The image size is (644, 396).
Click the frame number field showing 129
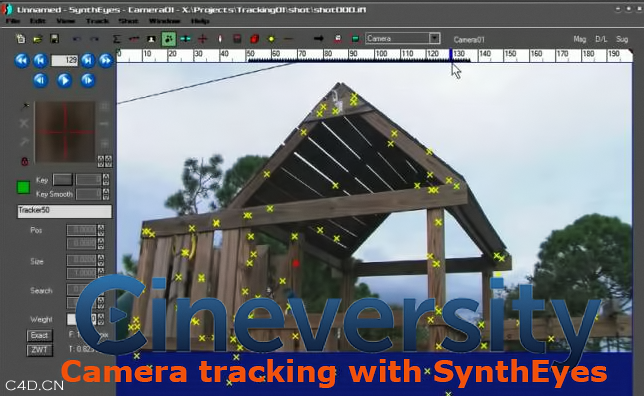pos(64,60)
